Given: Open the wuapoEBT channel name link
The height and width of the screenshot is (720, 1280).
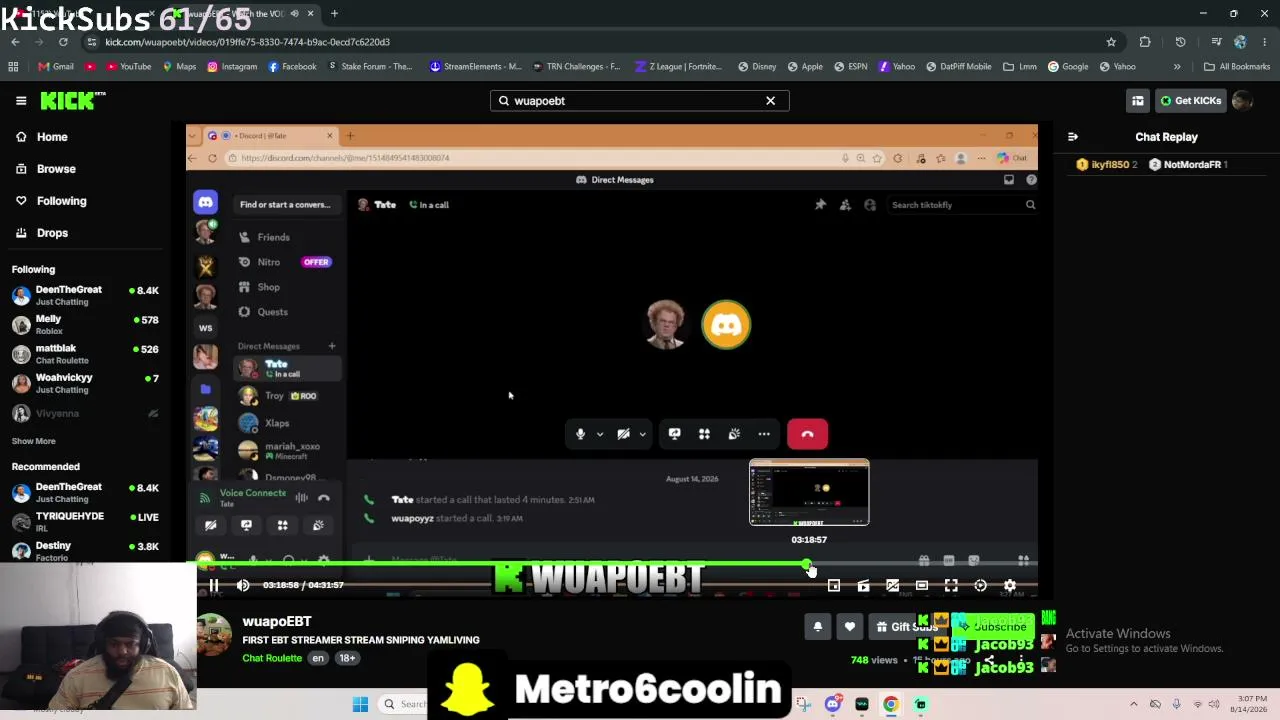Looking at the screenshot, I should pyautogui.click(x=277, y=621).
